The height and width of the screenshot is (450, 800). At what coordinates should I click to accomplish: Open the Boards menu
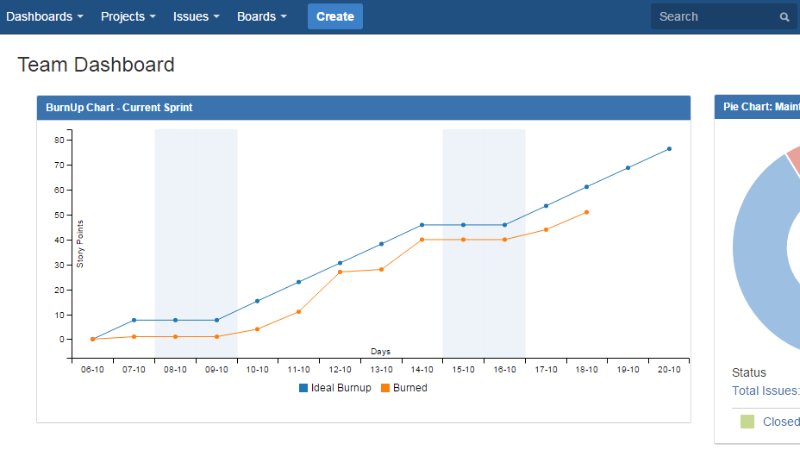coord(262,16)
